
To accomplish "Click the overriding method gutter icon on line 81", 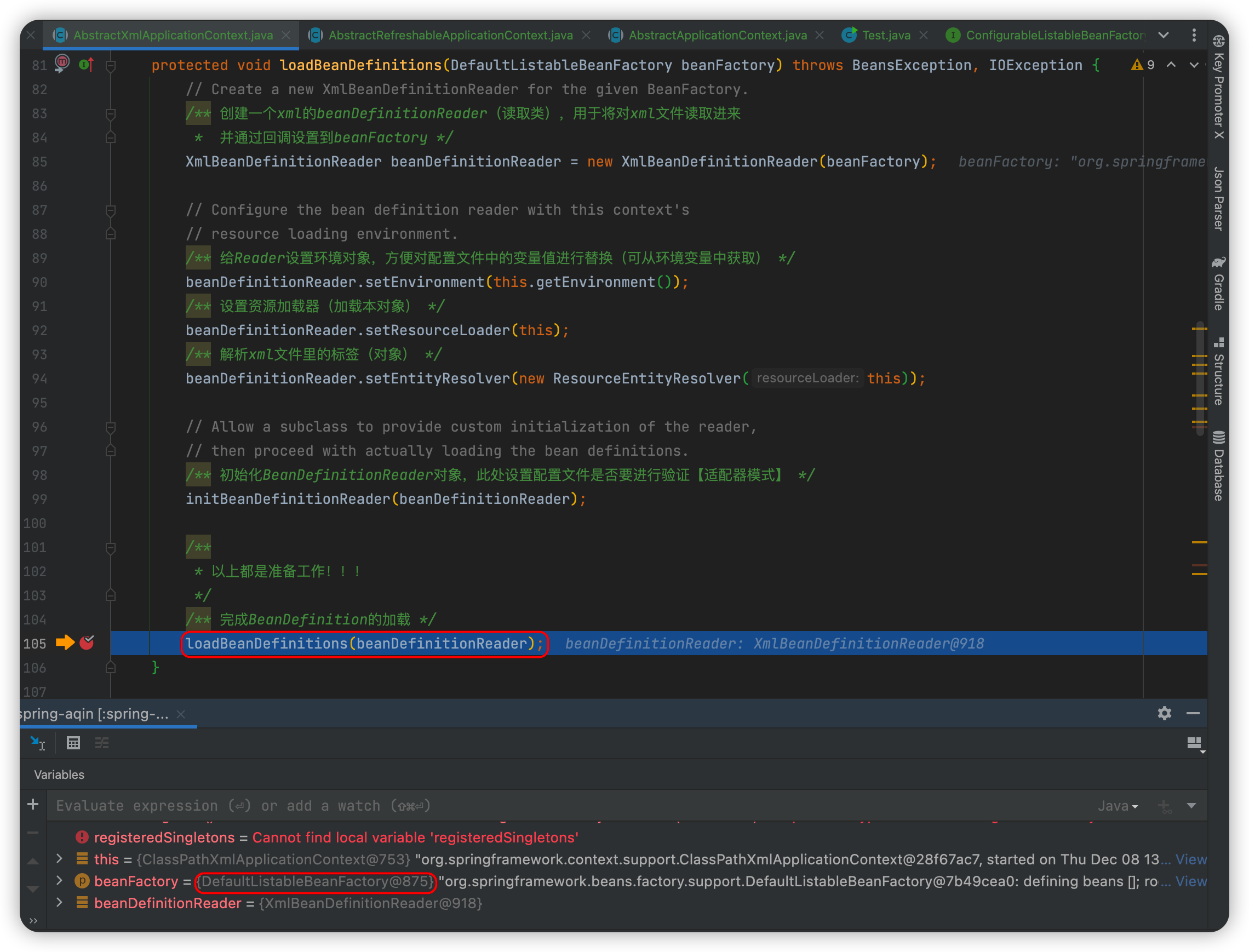I will tap(85, 65).
